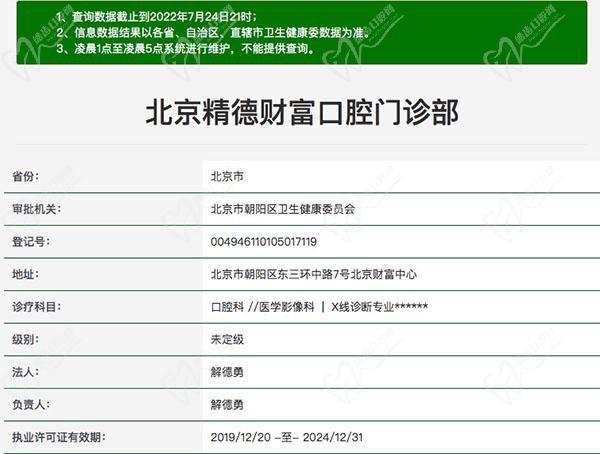600x454 pixels.
Task: Click the notice line about 卫生健康委数据为准
Action: tap(213, 33)
